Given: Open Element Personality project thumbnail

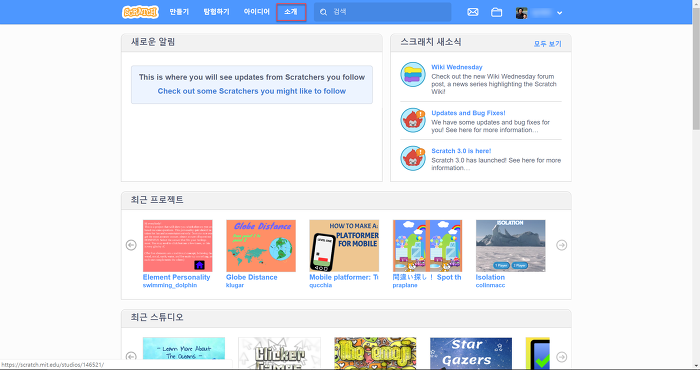Looking at the screenshot, I should (x=178, y=245).
